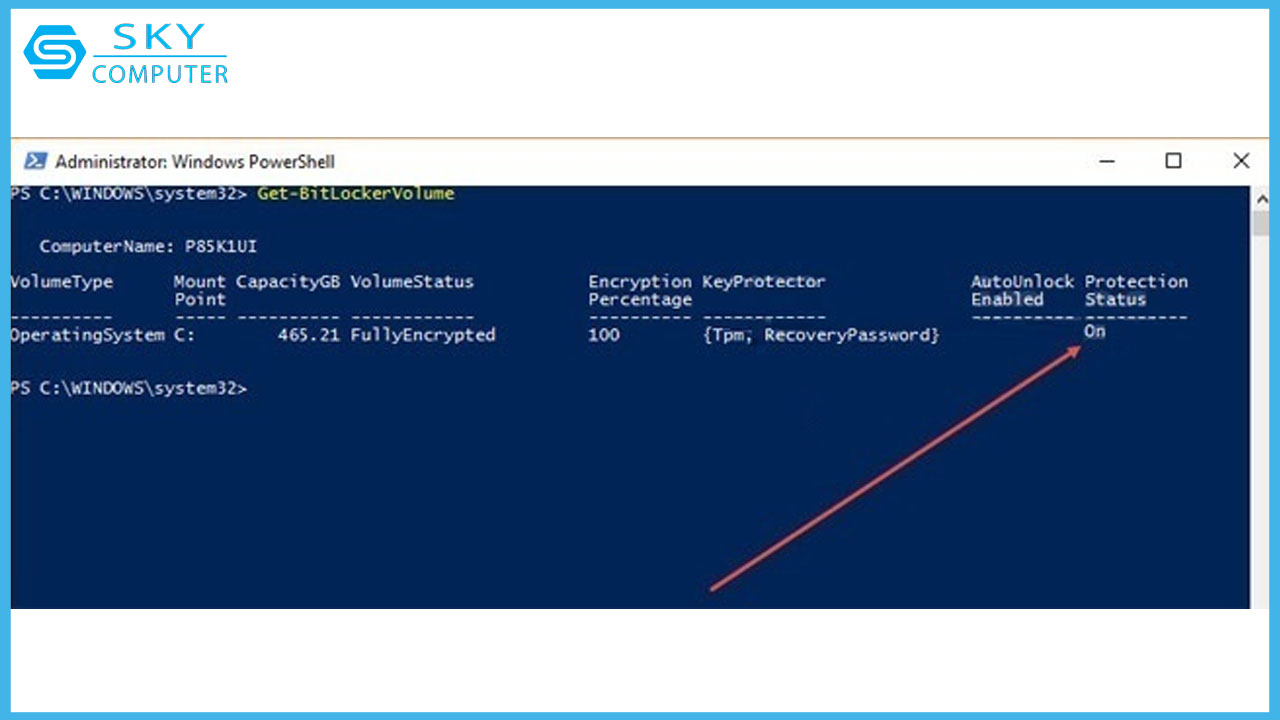Image resolution: width=1280 pixels, height=720 pixels.
Task: Maximize the PowerShell window
Action: 1173,161
